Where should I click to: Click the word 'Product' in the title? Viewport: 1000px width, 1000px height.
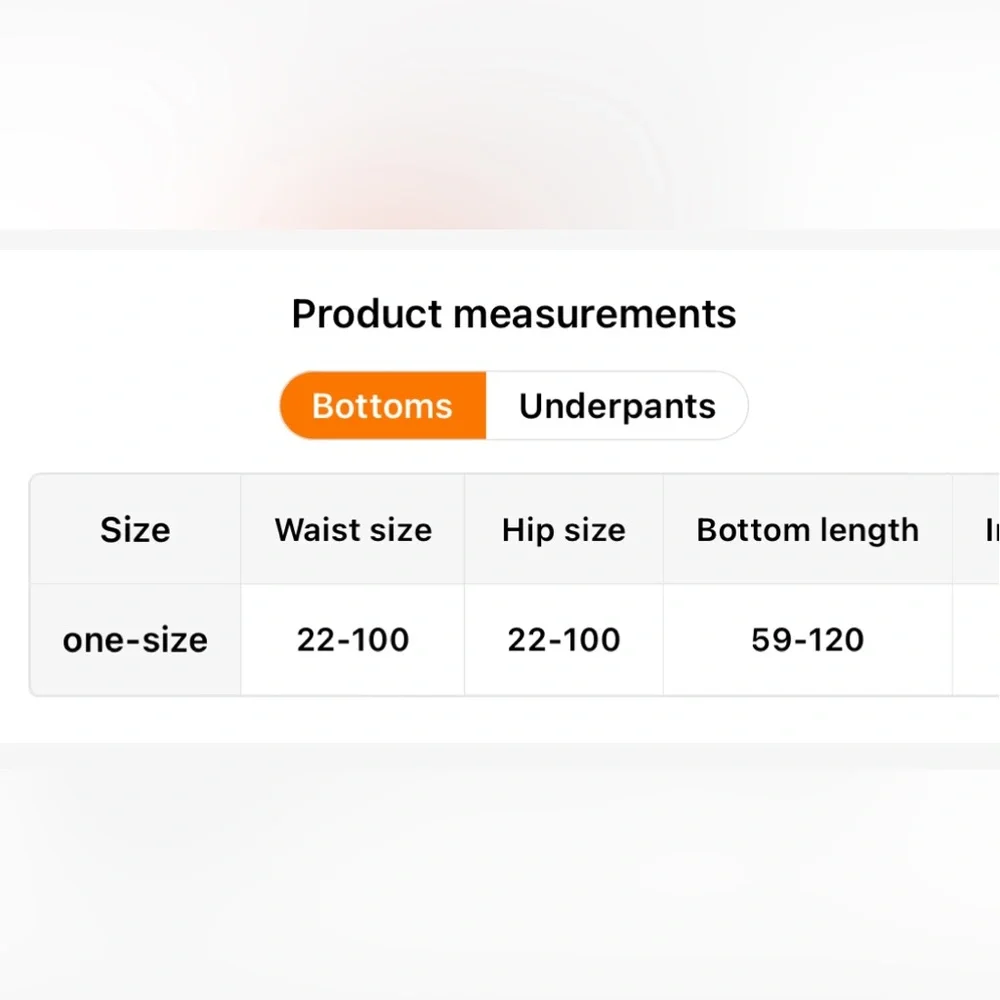[x=367, y=314]
